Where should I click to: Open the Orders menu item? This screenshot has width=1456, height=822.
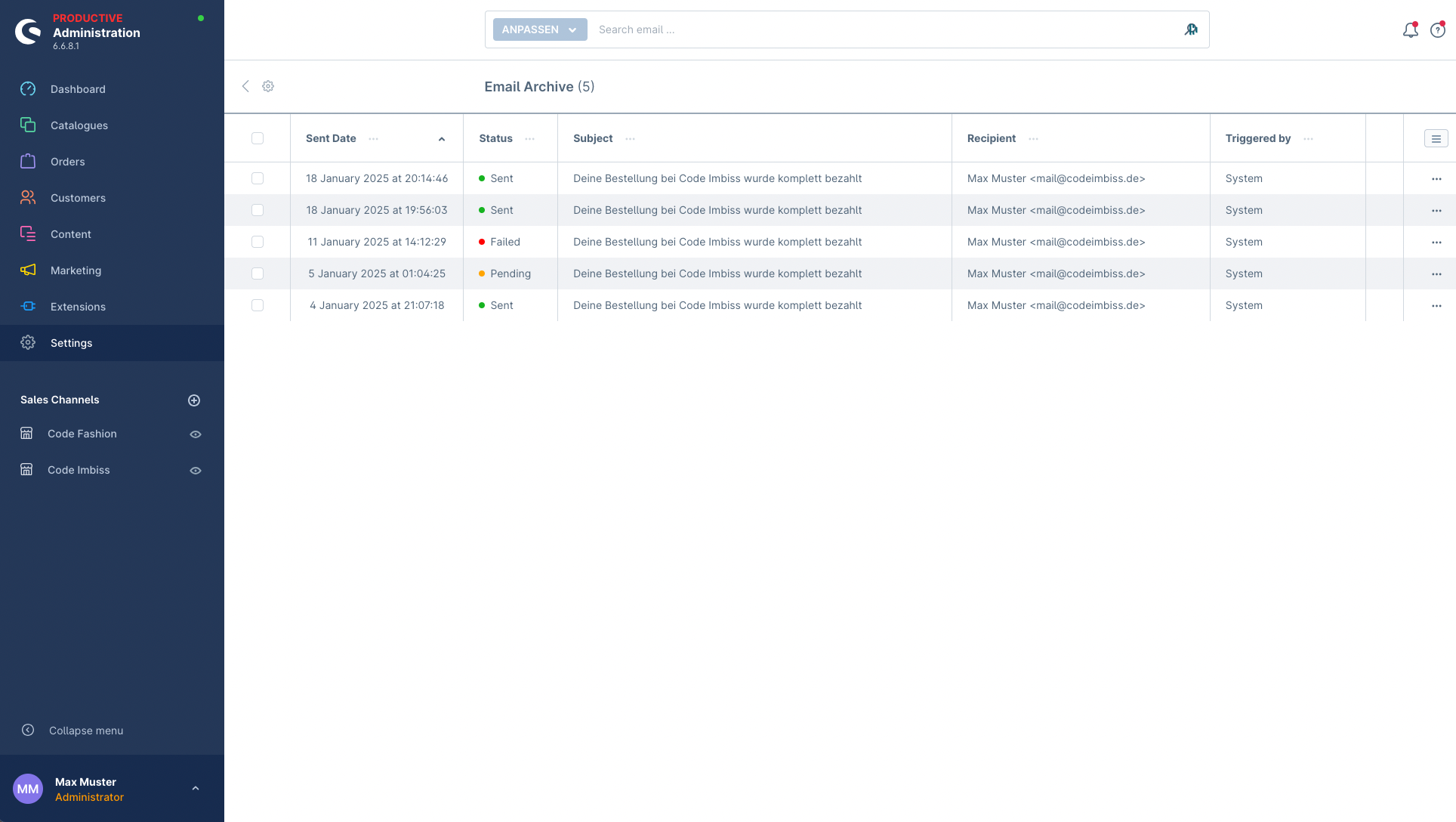click(x=112, y=162)
